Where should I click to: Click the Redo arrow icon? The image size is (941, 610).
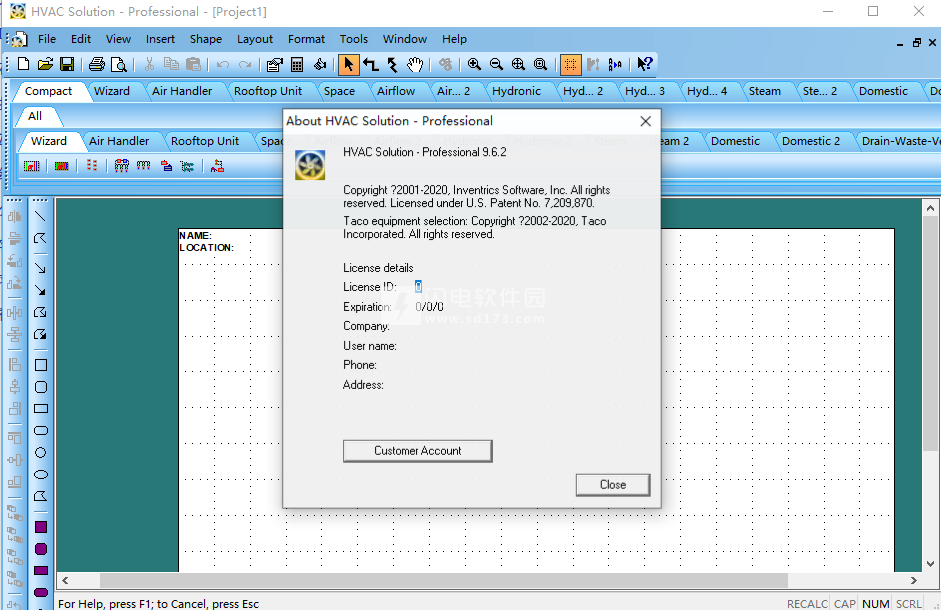245,64
